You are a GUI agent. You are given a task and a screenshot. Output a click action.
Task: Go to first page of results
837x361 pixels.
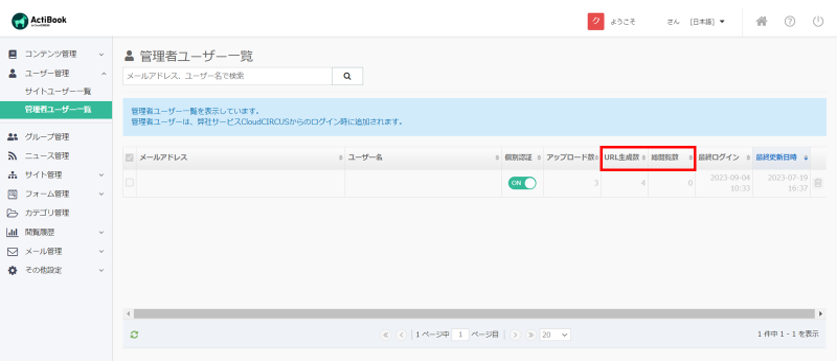tap(385, 335)
